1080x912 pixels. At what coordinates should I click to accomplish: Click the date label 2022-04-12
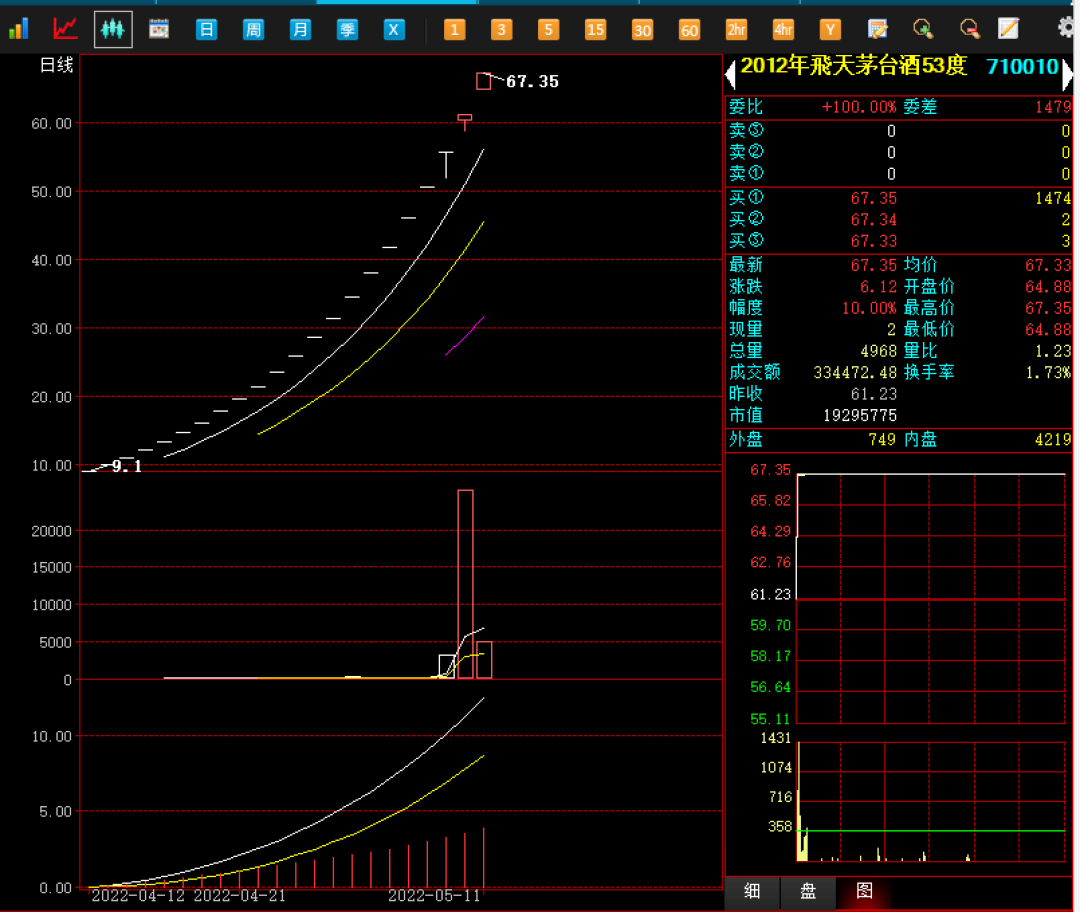pos(138,895)
